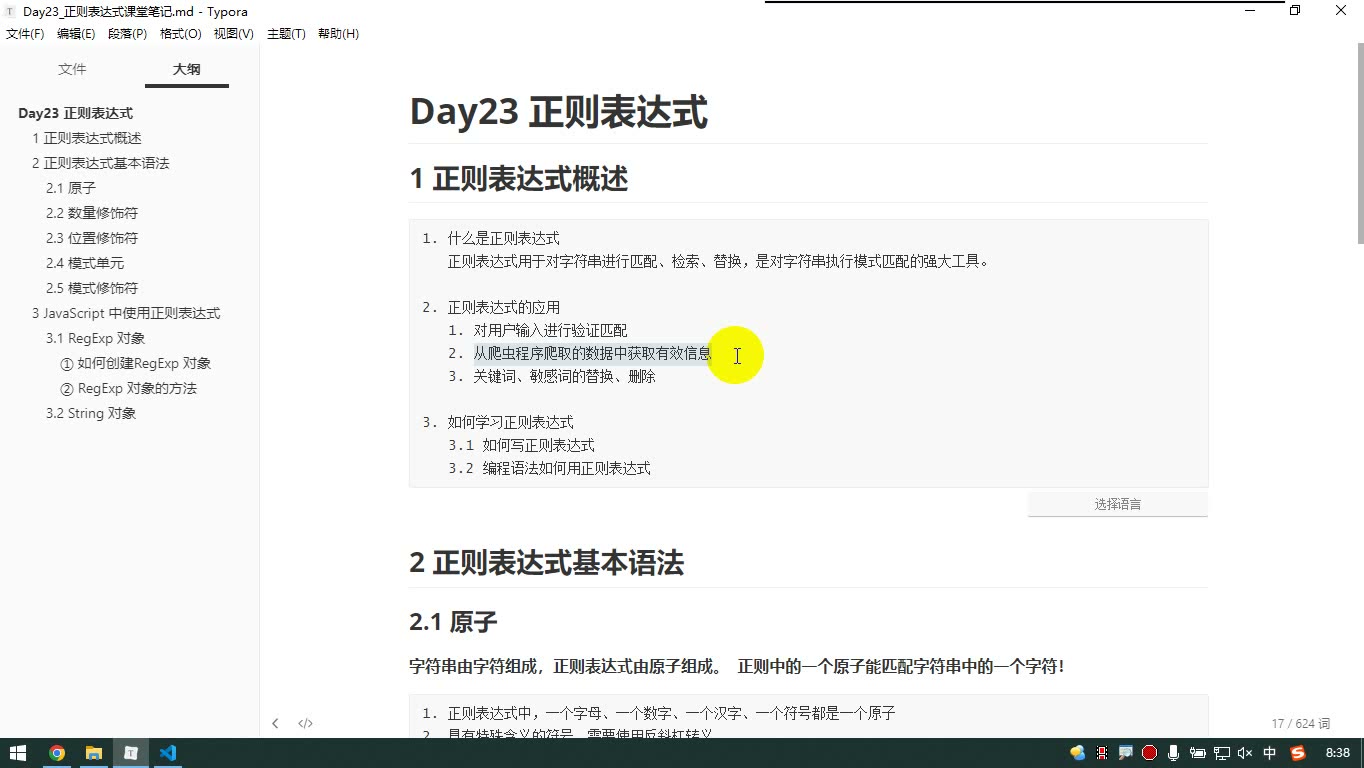The image size is (1364, 768).
Task: Open the 编辑(E) menu
Action: 76,34
